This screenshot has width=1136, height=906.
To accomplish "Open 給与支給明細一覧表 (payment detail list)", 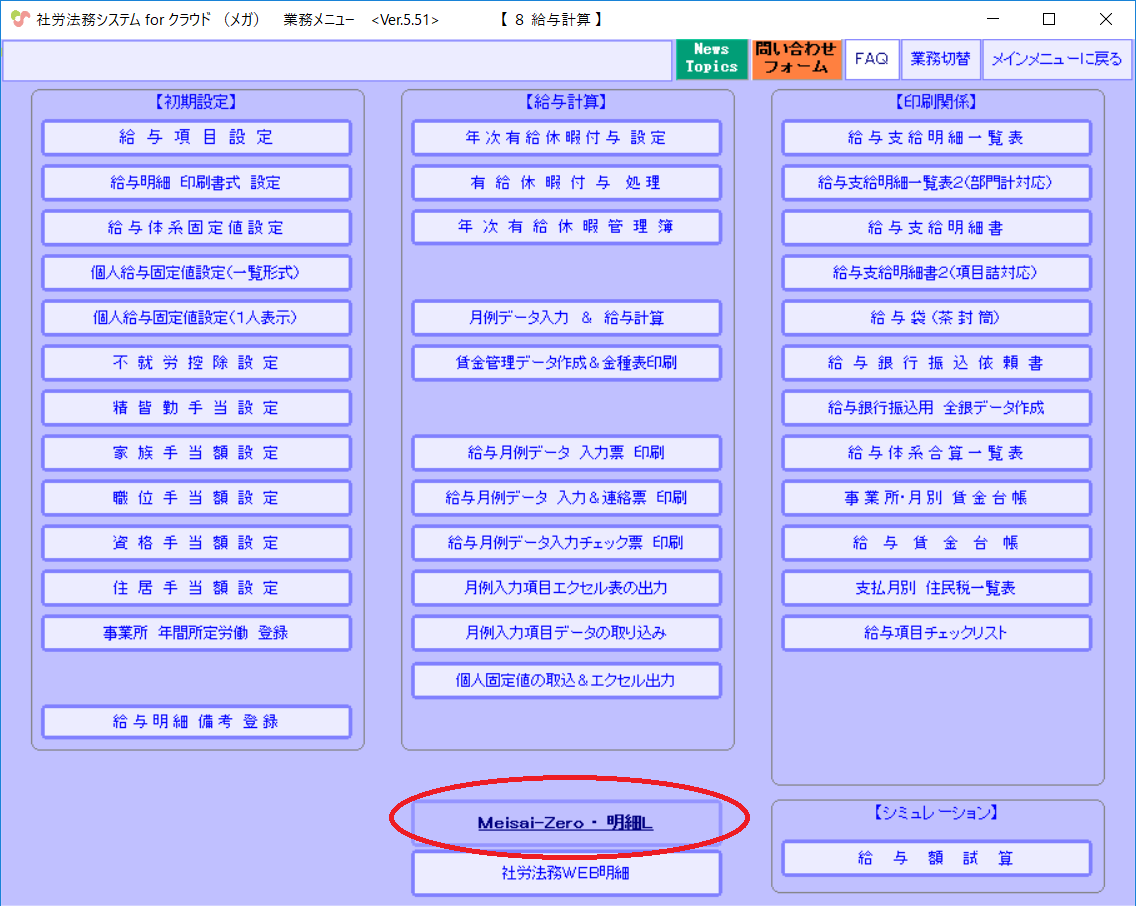I will click(x=935, y=137).
